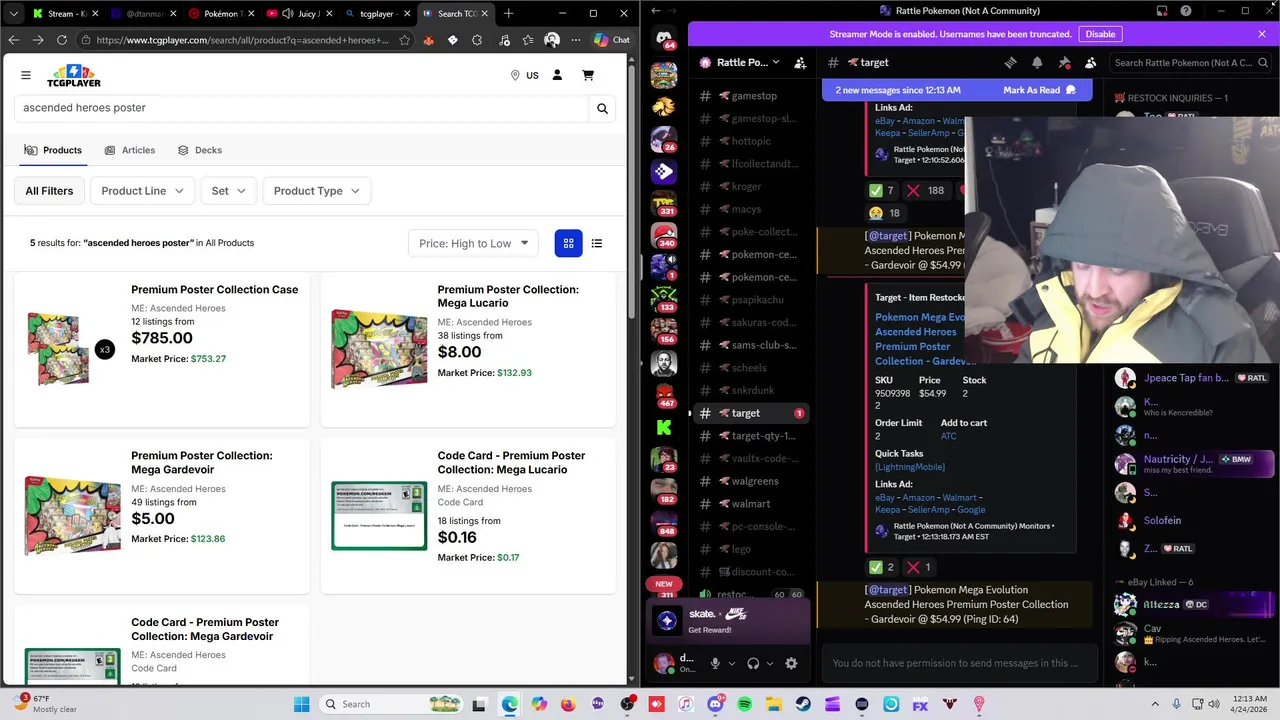Open Spotify from the taskbar

coord(744,704)
